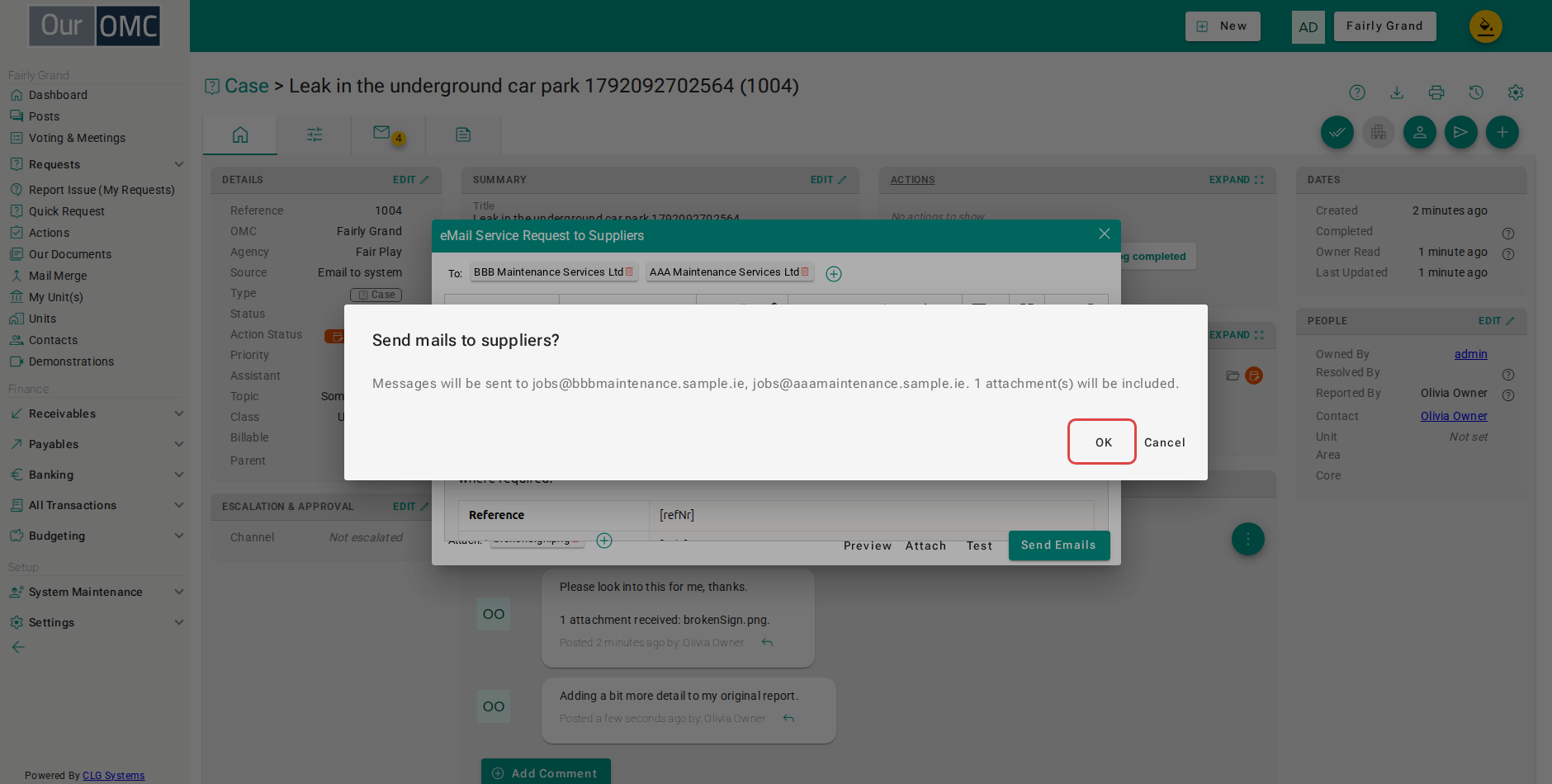Open the three-dot floating menu button
The height and width of the screenshot is (784, 1552).
point(1248,539)
